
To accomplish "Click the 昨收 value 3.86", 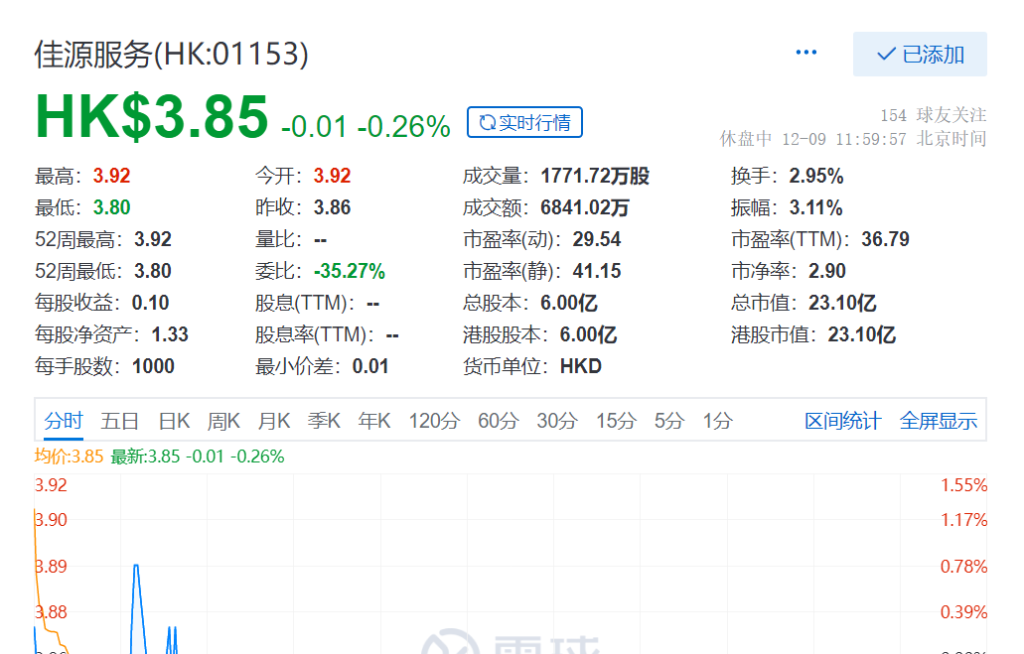I will 332,208.
